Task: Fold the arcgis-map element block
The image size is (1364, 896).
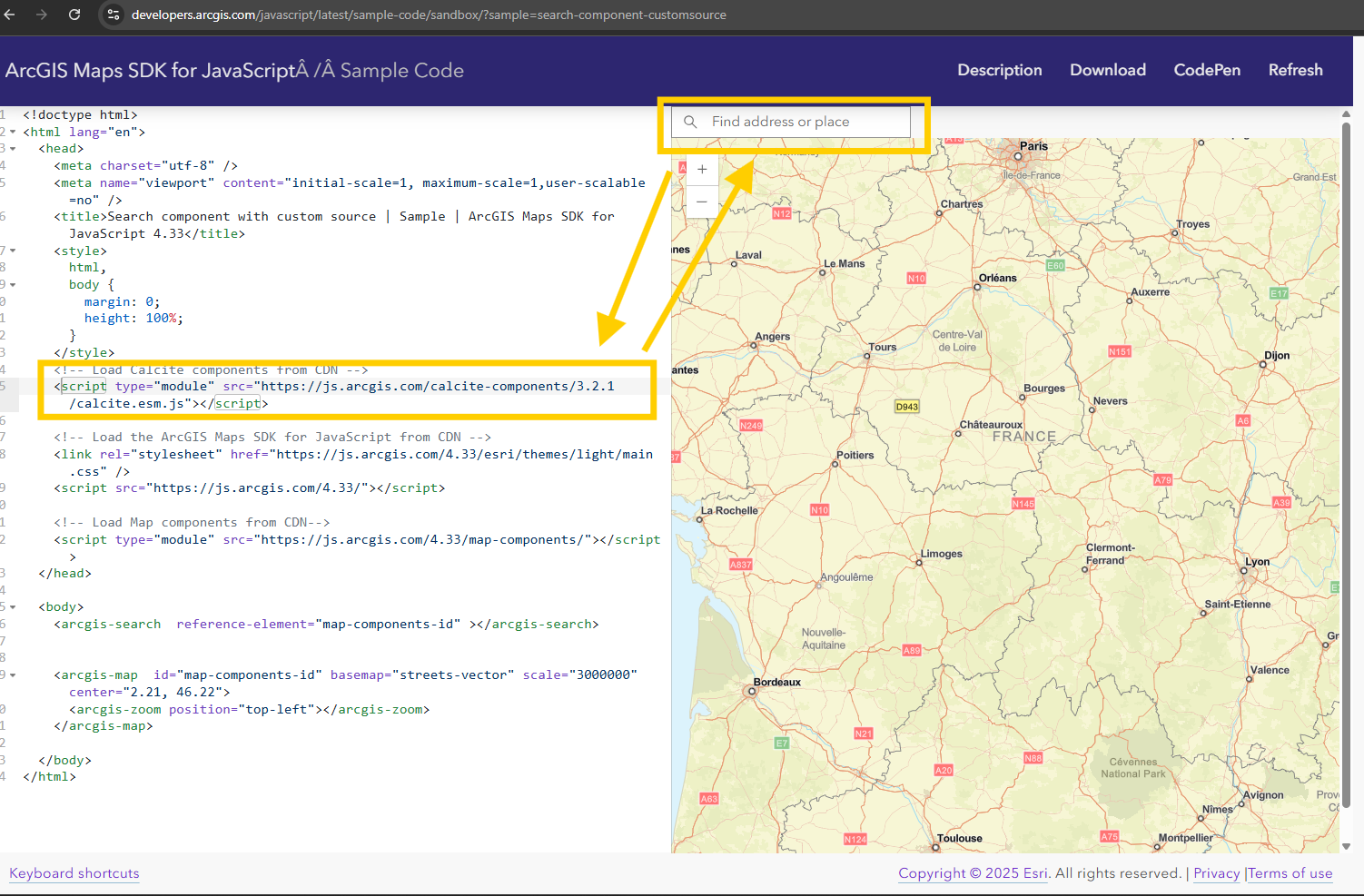Action: pos(13,675)
